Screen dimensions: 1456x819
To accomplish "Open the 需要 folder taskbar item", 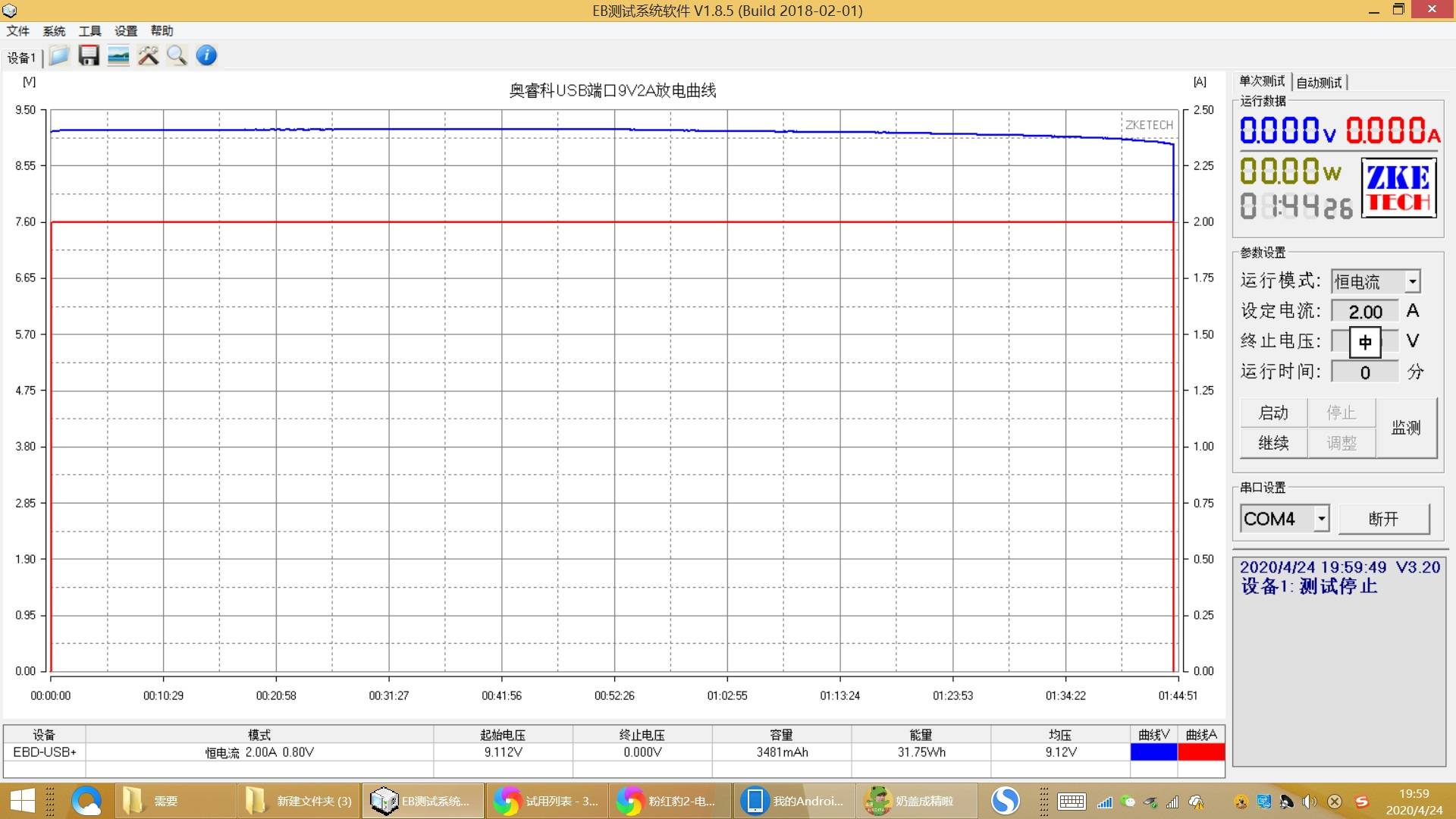I will coord(174,801).
